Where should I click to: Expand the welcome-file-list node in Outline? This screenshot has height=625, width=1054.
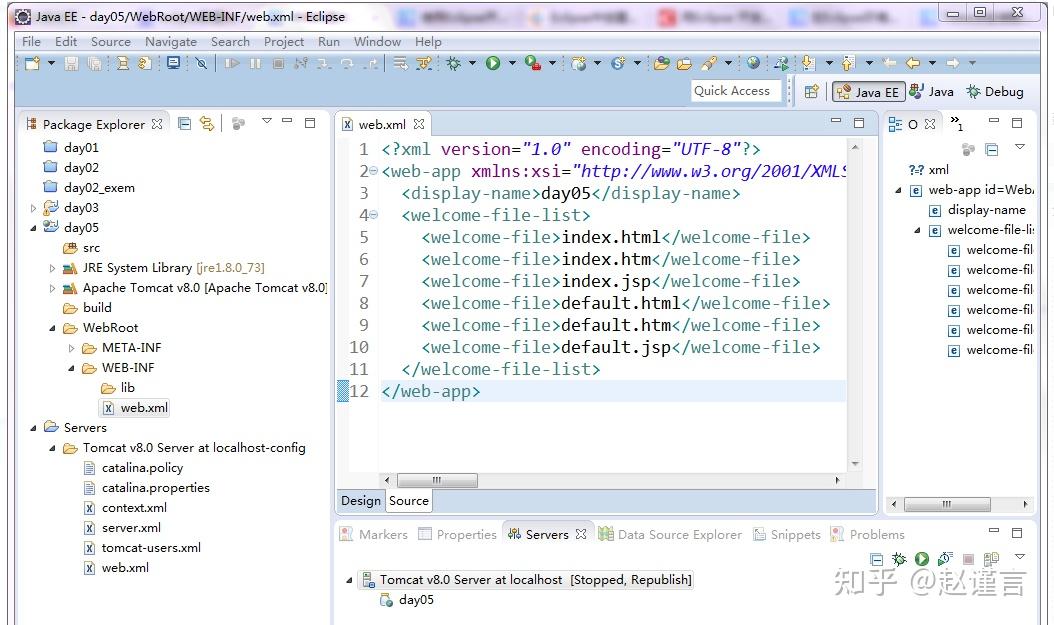click(916, 230)
